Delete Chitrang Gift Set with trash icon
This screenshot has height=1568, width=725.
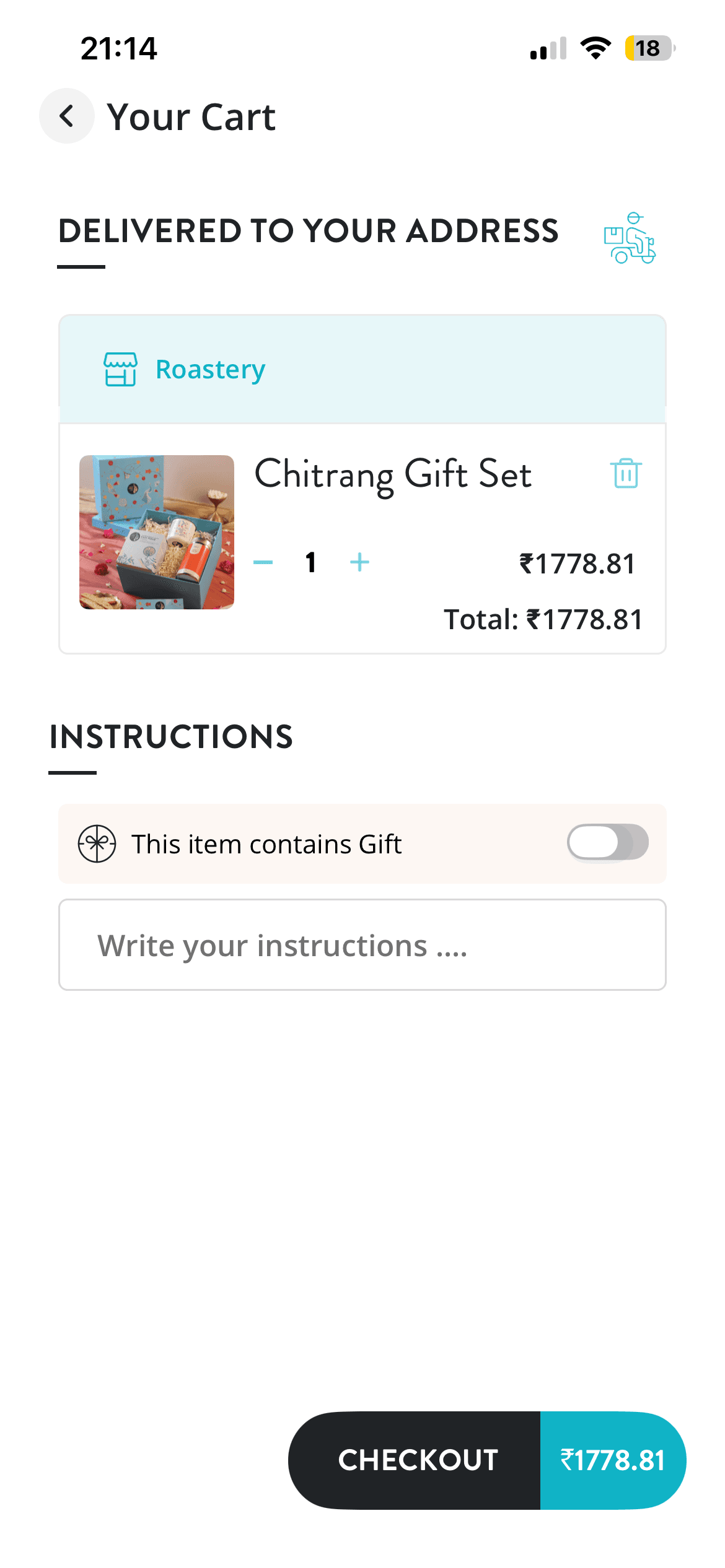(x=626, y=474)
